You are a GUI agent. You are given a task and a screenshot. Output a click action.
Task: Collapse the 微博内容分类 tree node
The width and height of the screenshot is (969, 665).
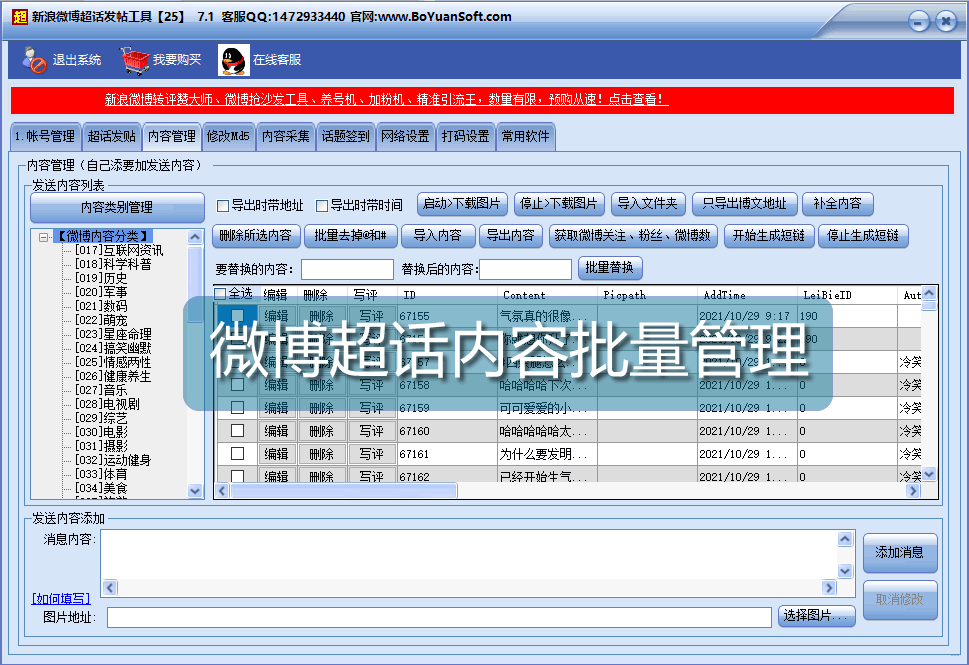(43, 237)
